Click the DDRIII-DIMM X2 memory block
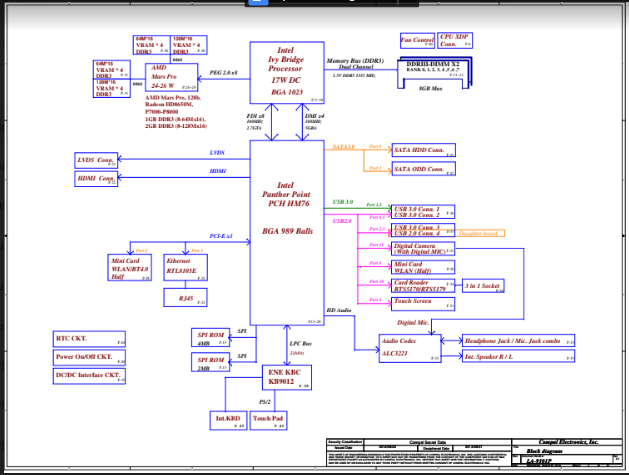Image resolution: width=629 pixels, height=475 pixels. point(434,71)
